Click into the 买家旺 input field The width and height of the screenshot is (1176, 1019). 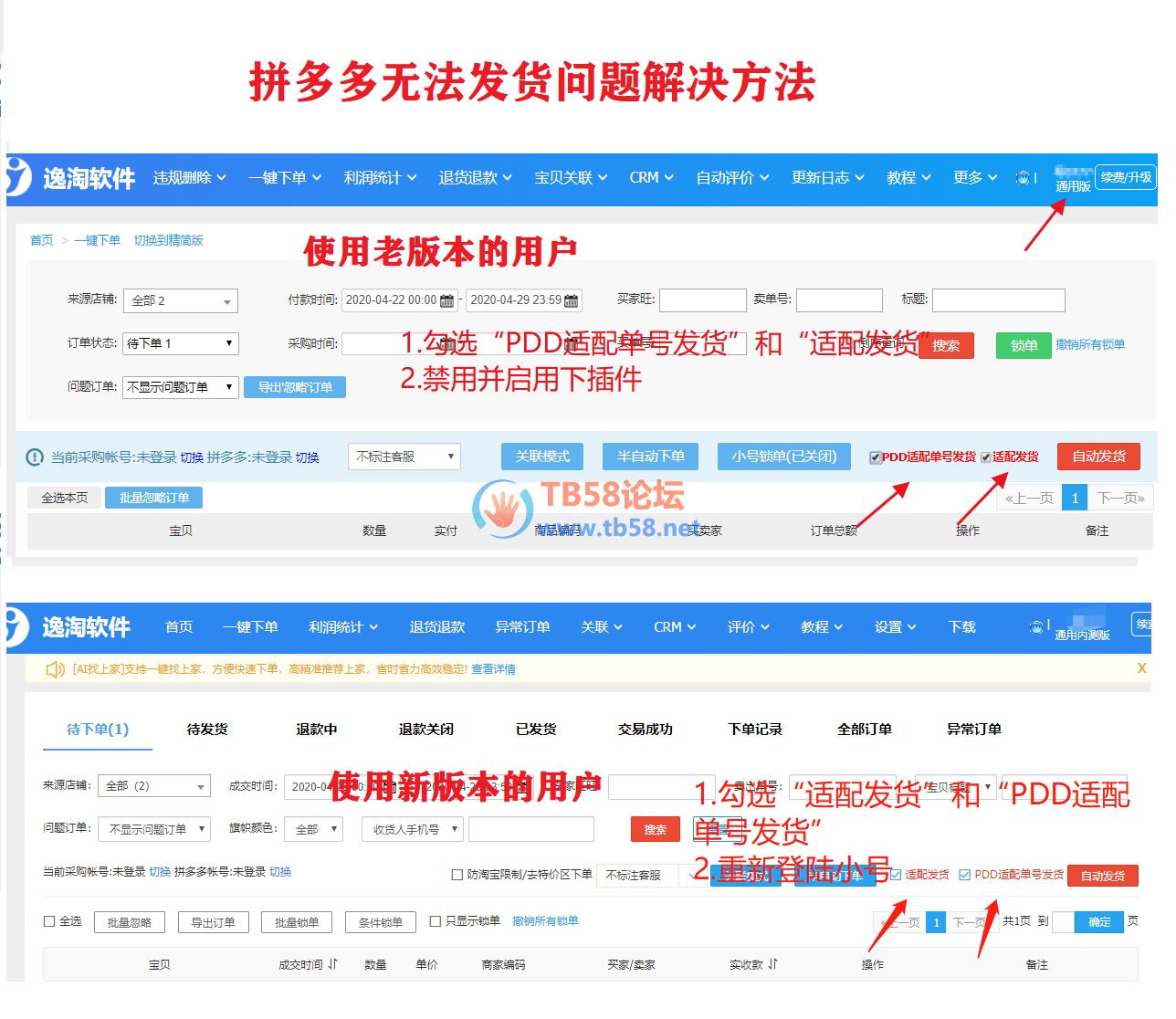coord(703,300)
